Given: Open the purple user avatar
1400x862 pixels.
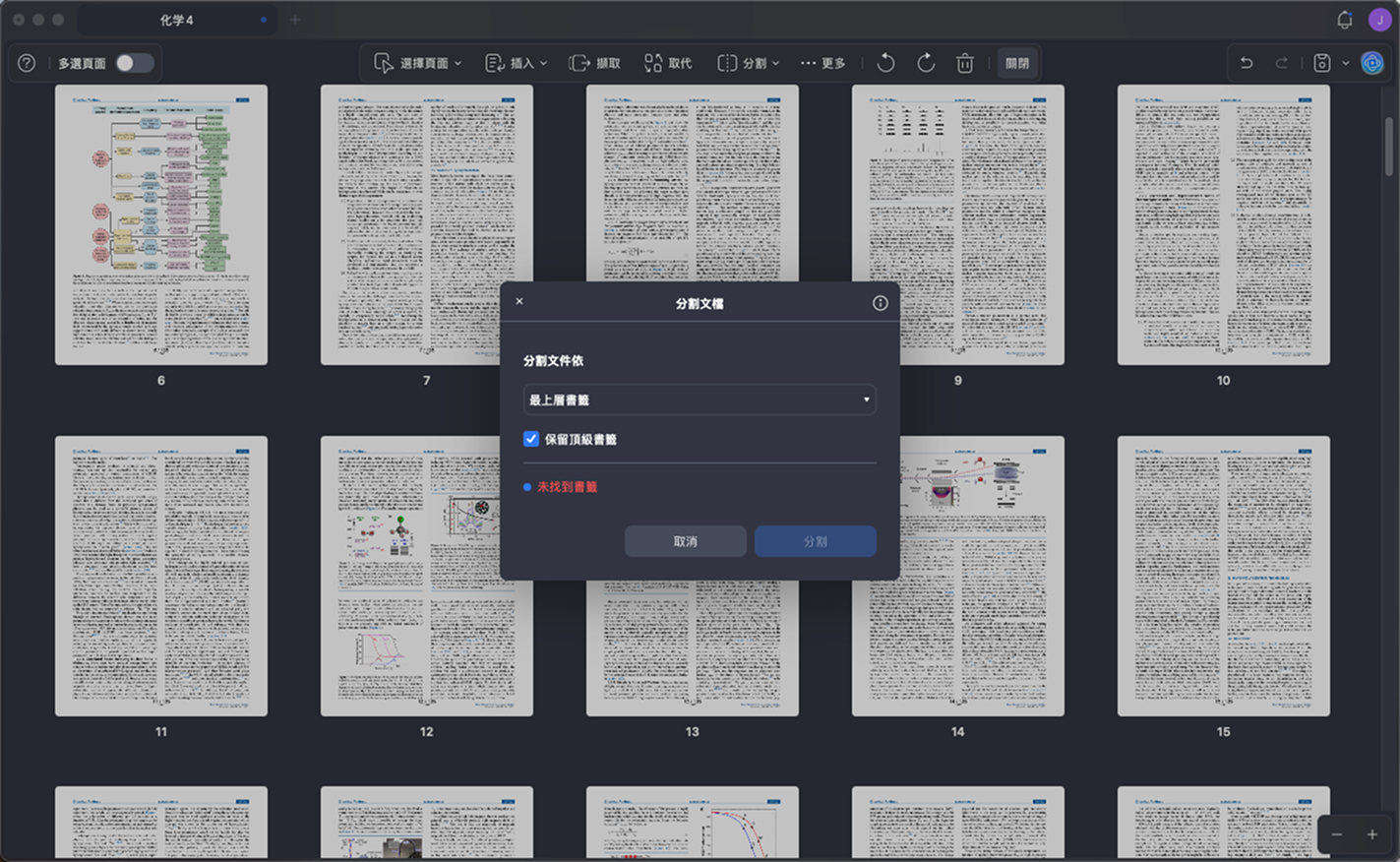Looking at the screenshot, I should (x=1379, y=20).
